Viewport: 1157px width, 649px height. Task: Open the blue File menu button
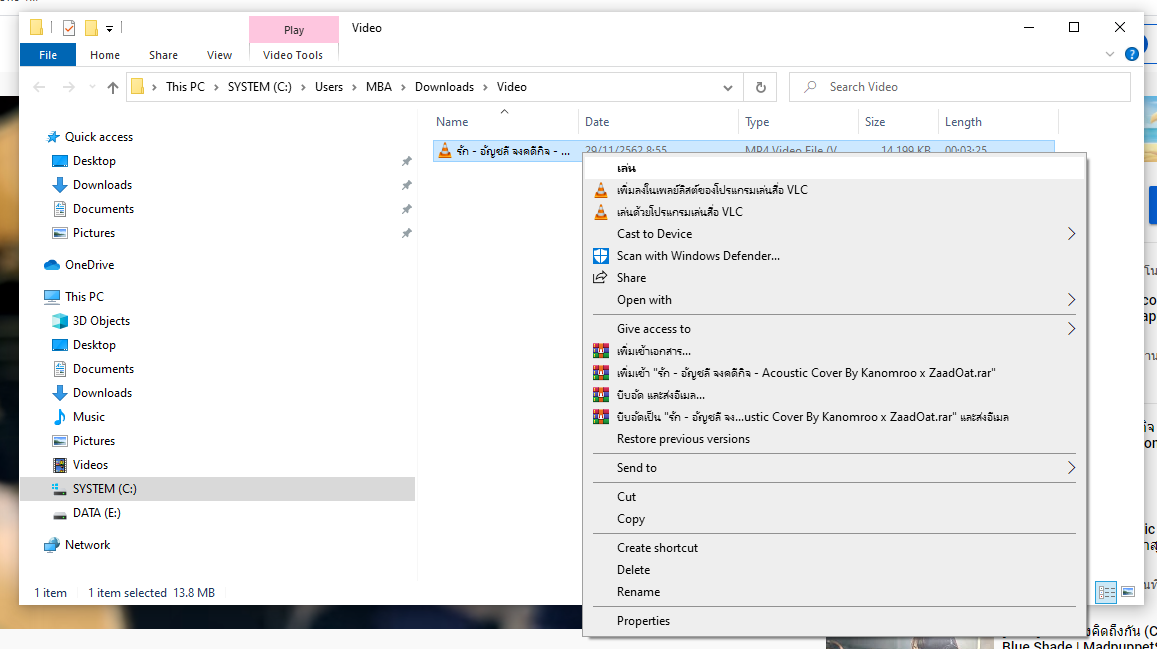coord(48,55)
